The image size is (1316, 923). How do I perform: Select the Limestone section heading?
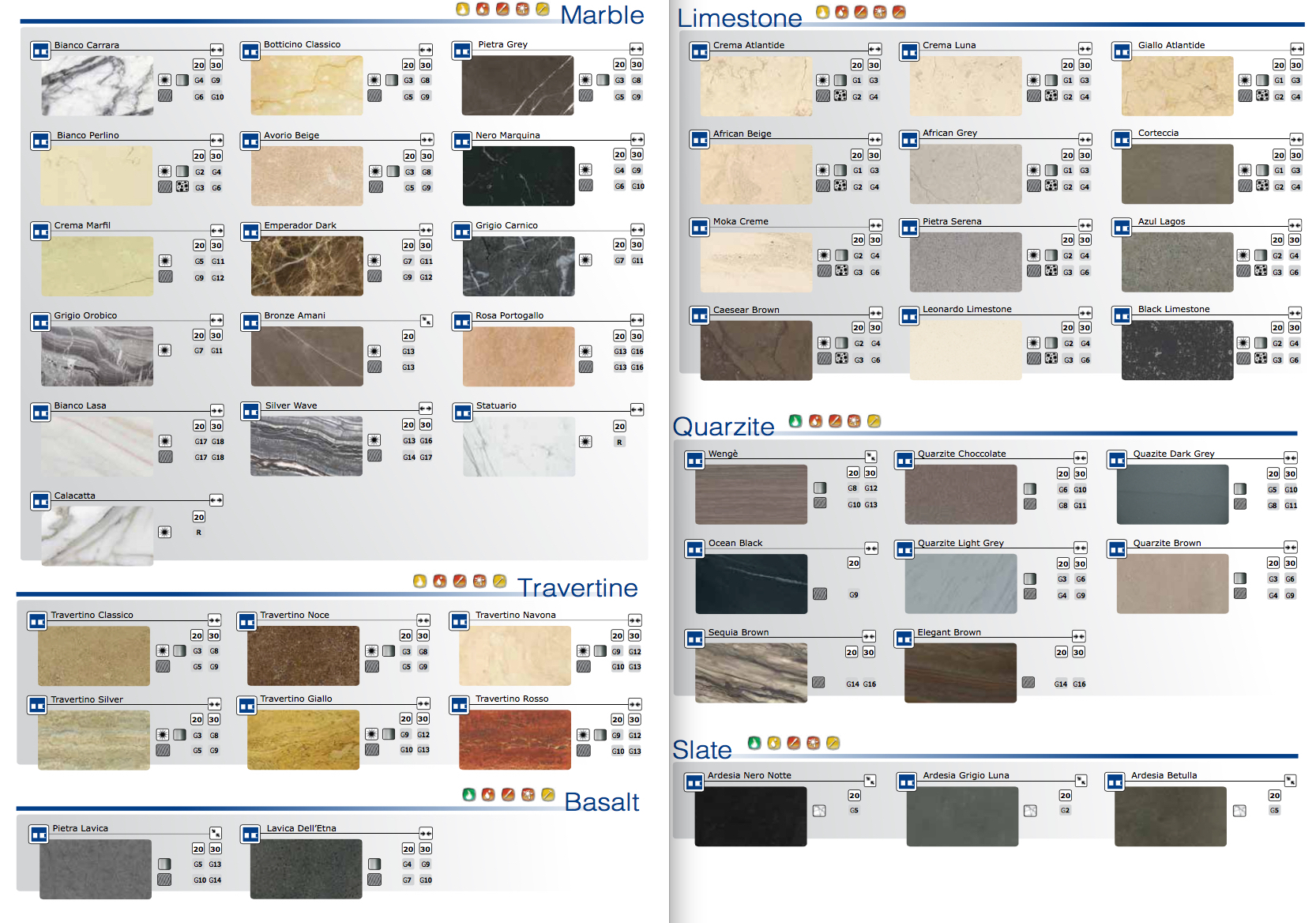click(739, 17)
